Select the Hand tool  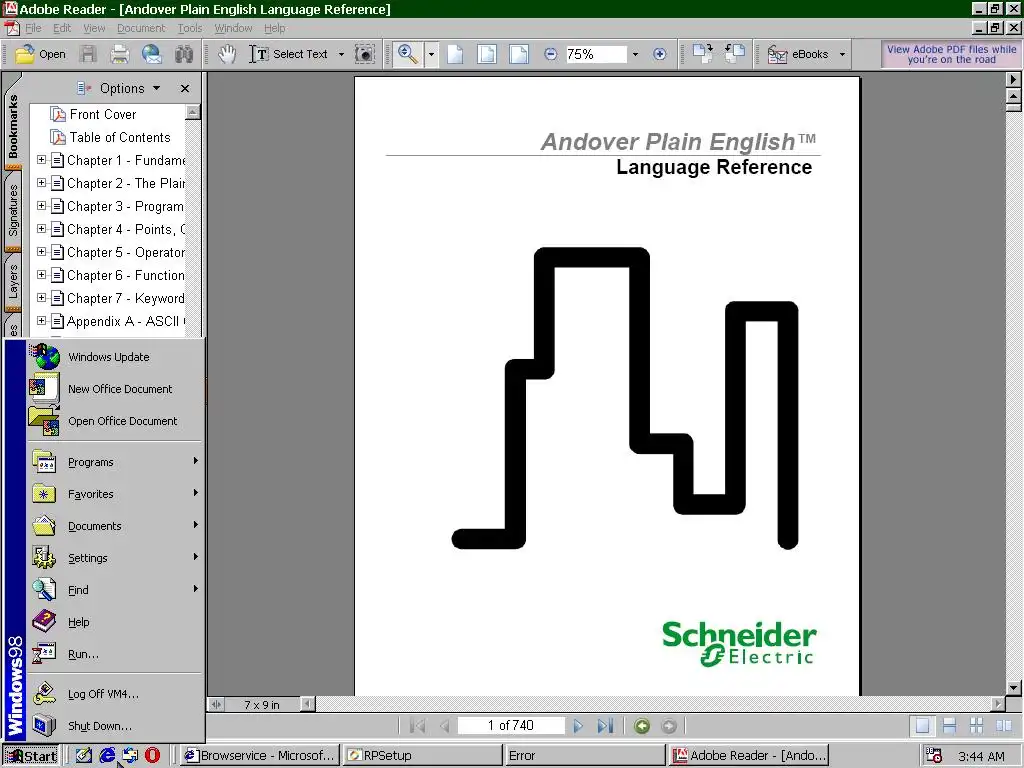227,54
